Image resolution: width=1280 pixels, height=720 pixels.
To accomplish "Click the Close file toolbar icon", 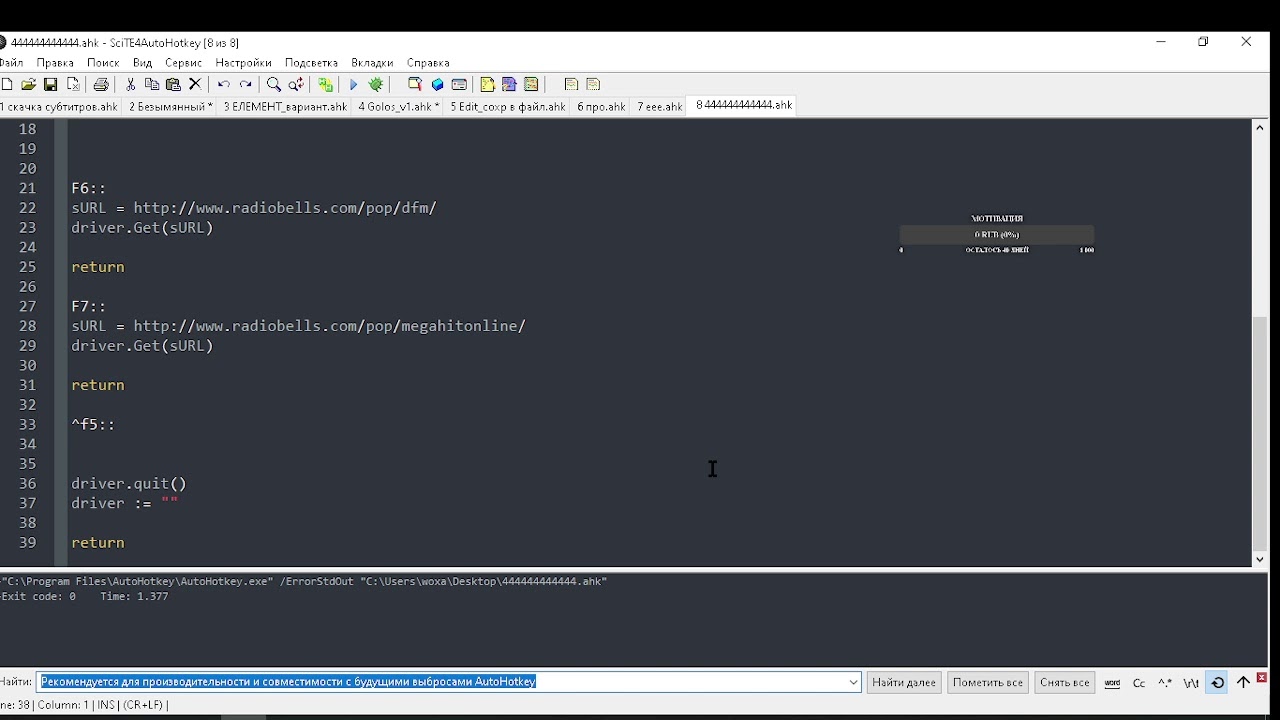I will coord(73,85).
